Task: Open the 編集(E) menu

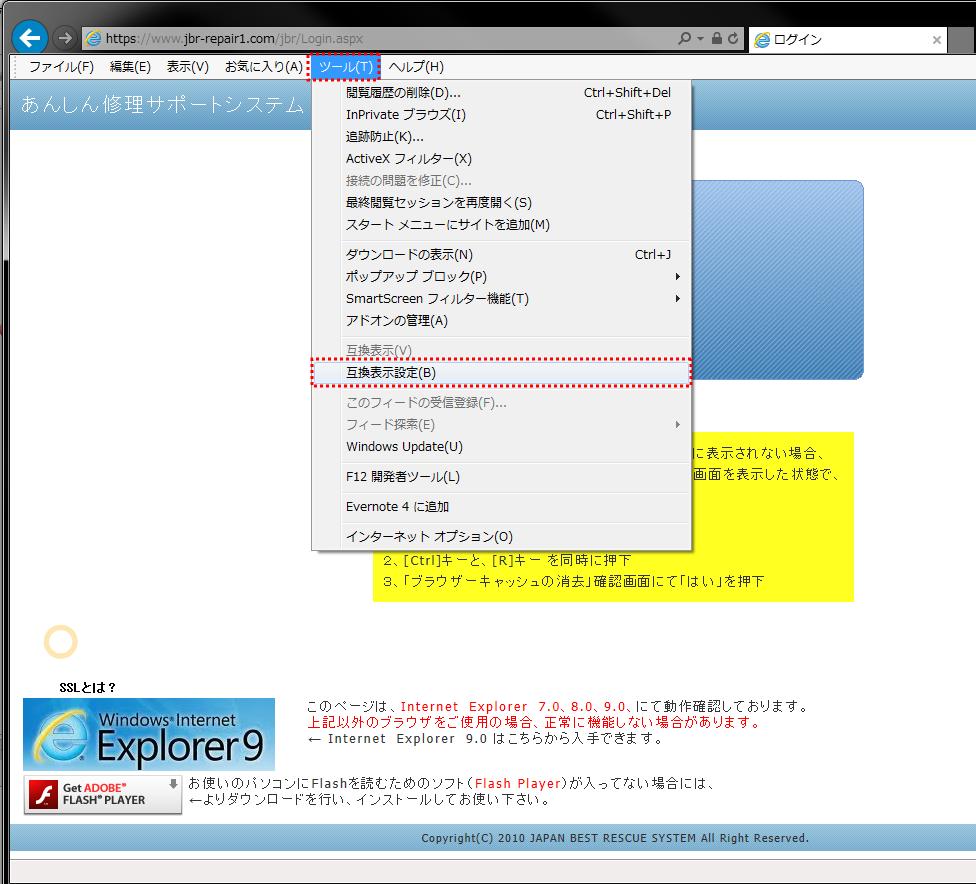Action: pos(130,67)
